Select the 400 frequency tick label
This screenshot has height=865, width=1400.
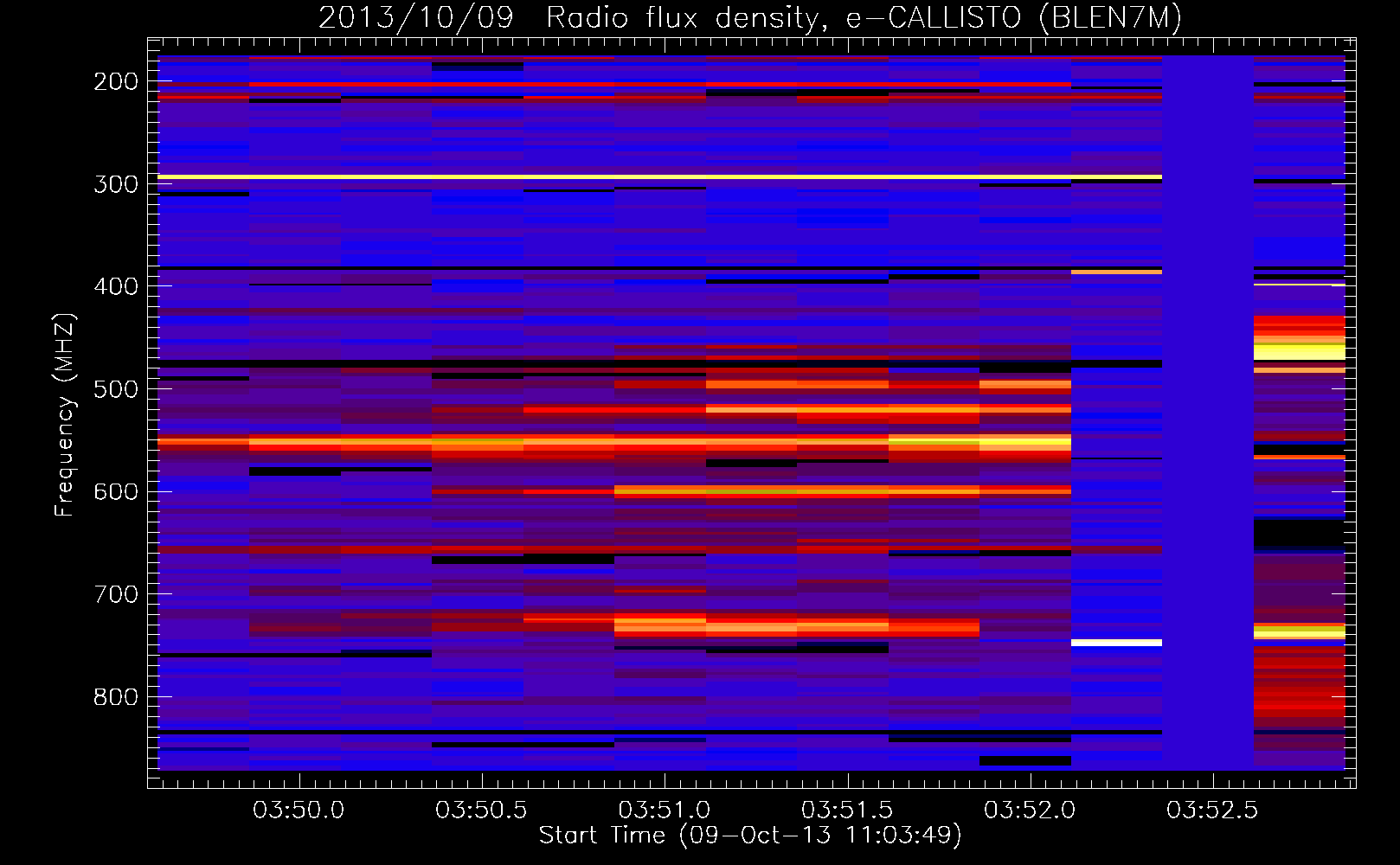[x=116, y=287]
